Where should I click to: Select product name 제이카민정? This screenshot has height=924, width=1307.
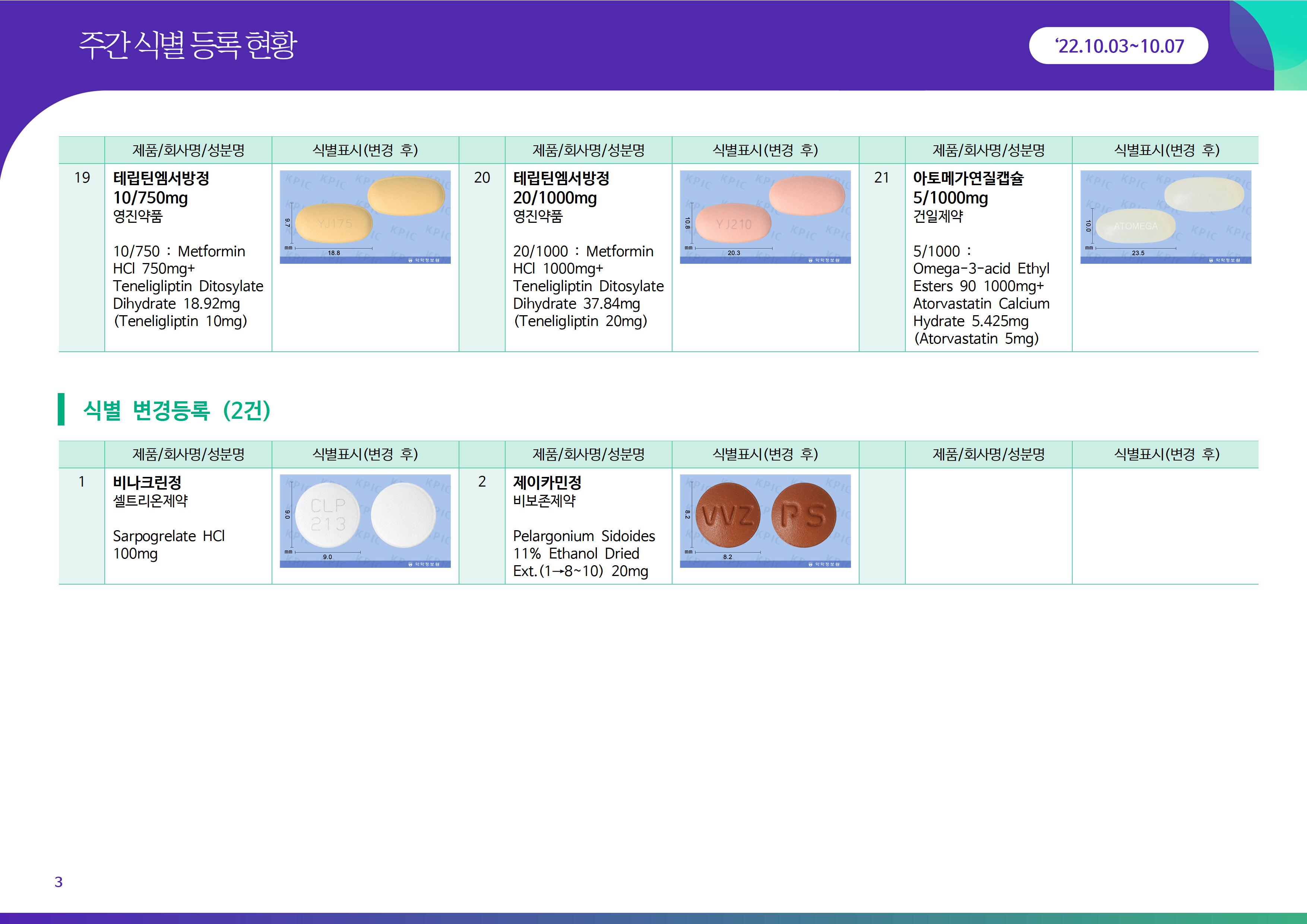[547, 482]
